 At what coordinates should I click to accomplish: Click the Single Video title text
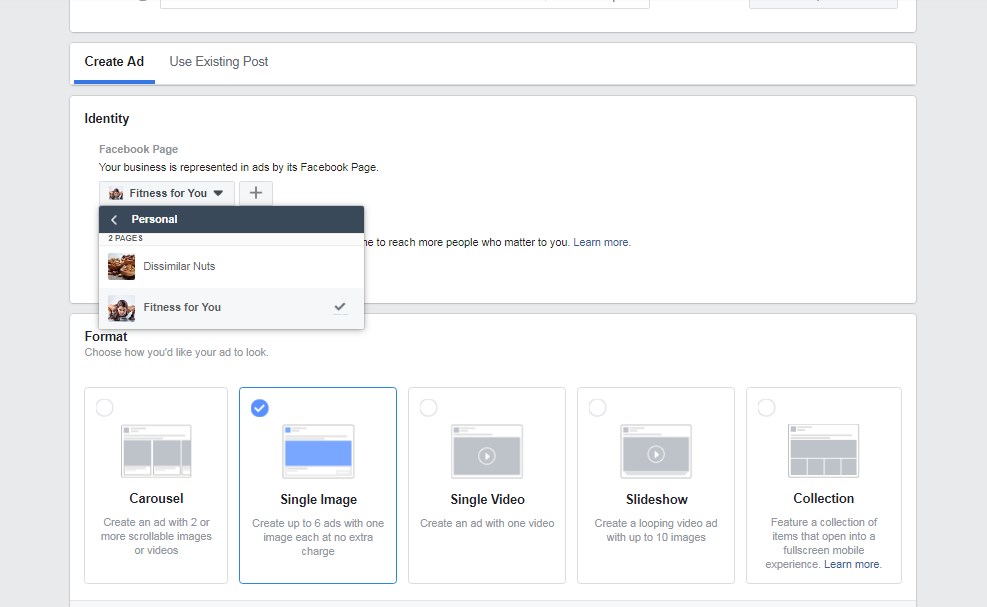pyautogui.click(x=487, y=500)
